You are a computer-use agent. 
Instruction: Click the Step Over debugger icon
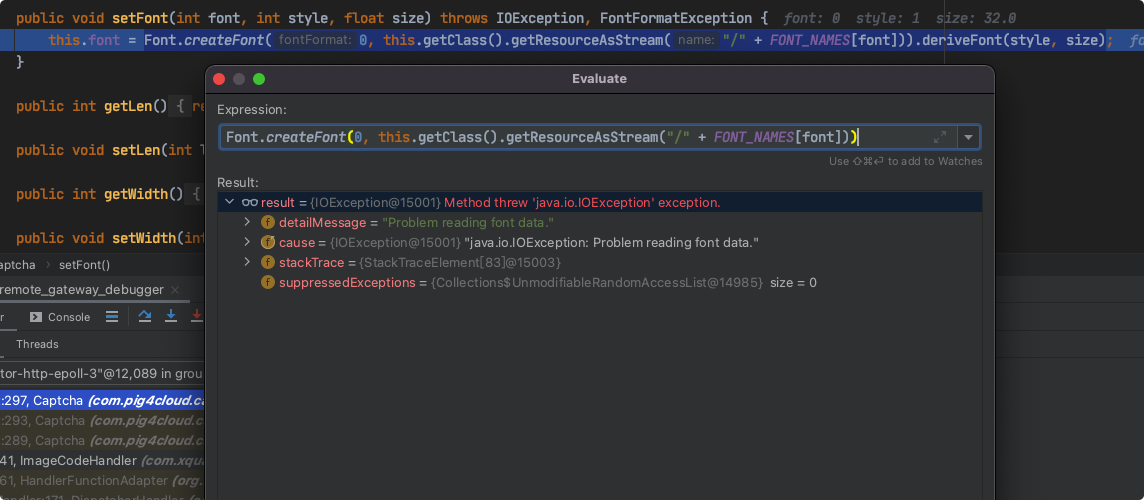click(x=144, y=316)
